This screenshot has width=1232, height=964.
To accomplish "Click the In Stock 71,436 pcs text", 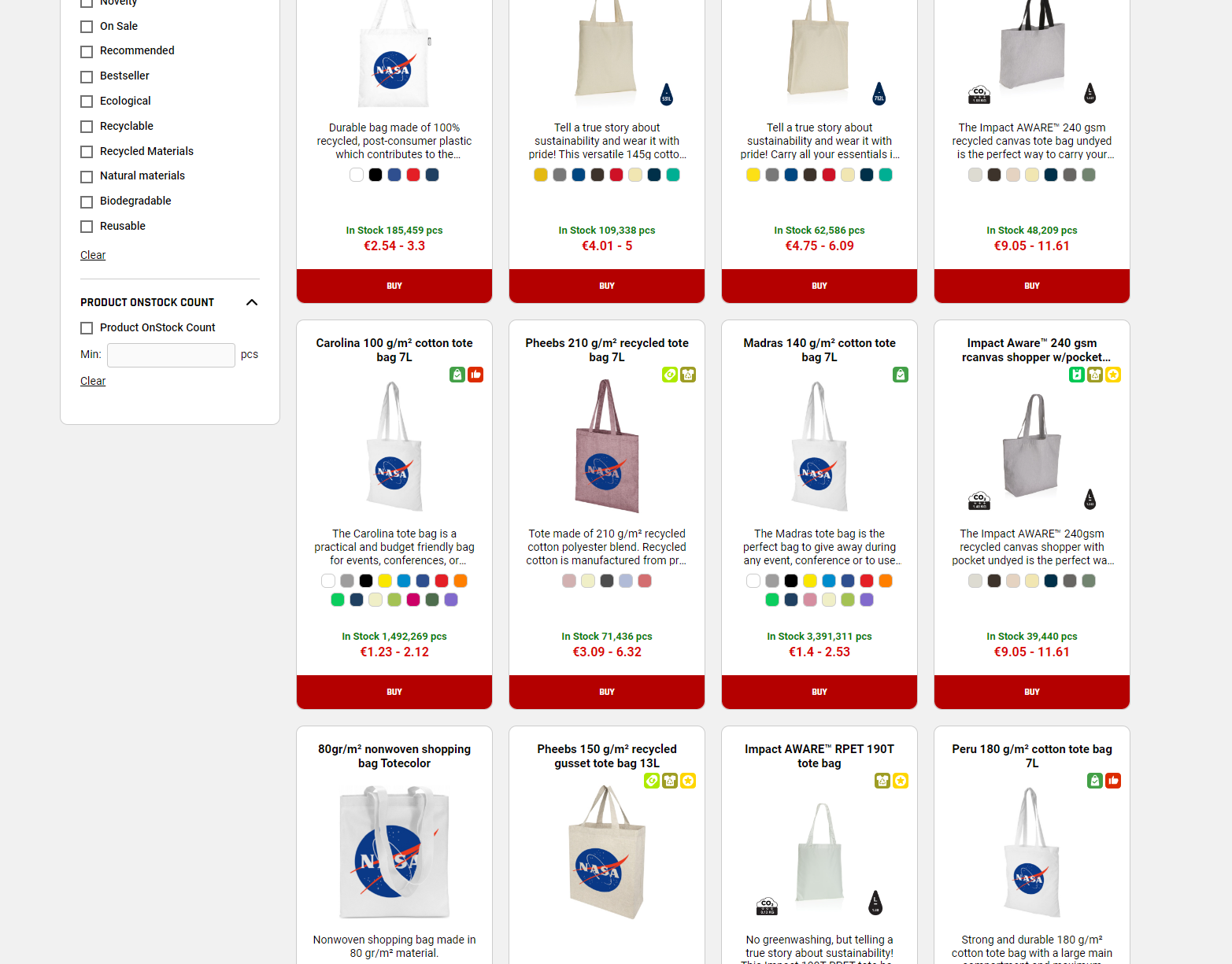I will tap(607, 637).
